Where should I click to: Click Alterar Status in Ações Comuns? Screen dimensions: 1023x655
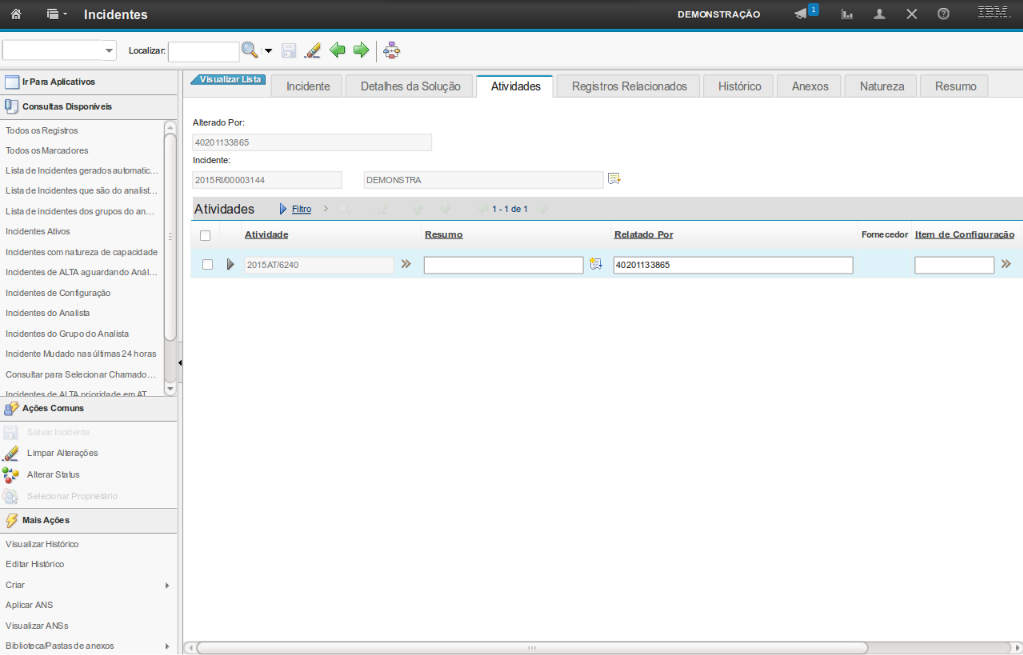point(53,474)
